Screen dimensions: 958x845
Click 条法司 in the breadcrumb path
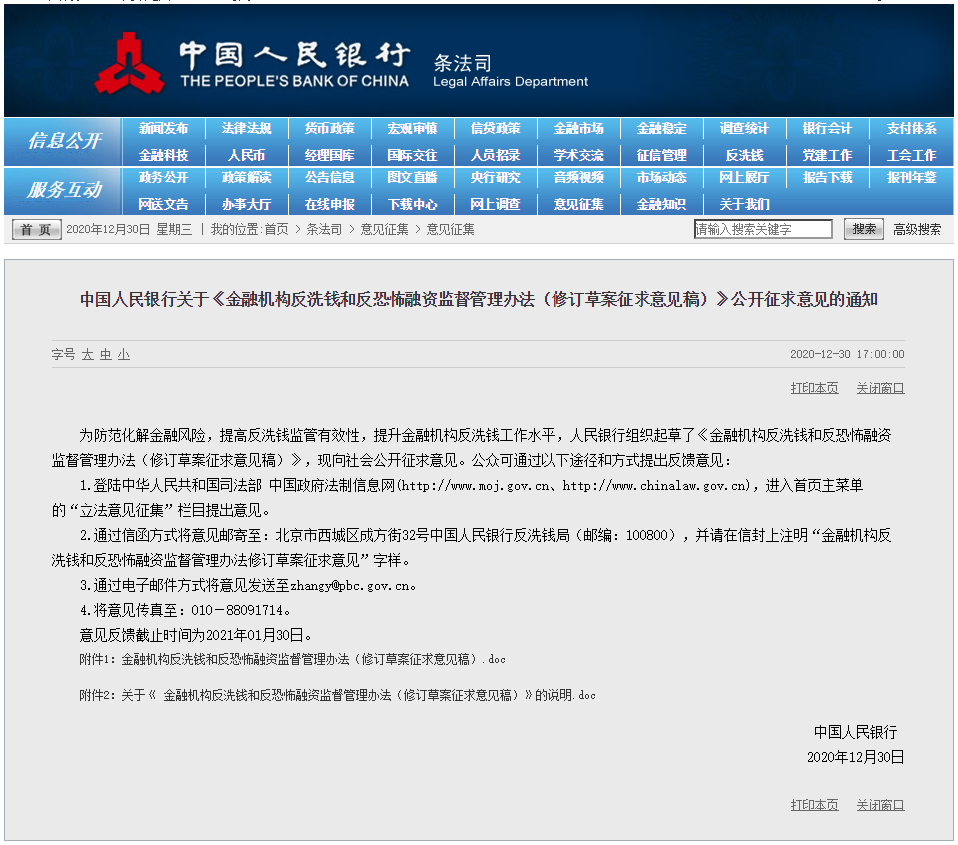click(x=324, y=230)
